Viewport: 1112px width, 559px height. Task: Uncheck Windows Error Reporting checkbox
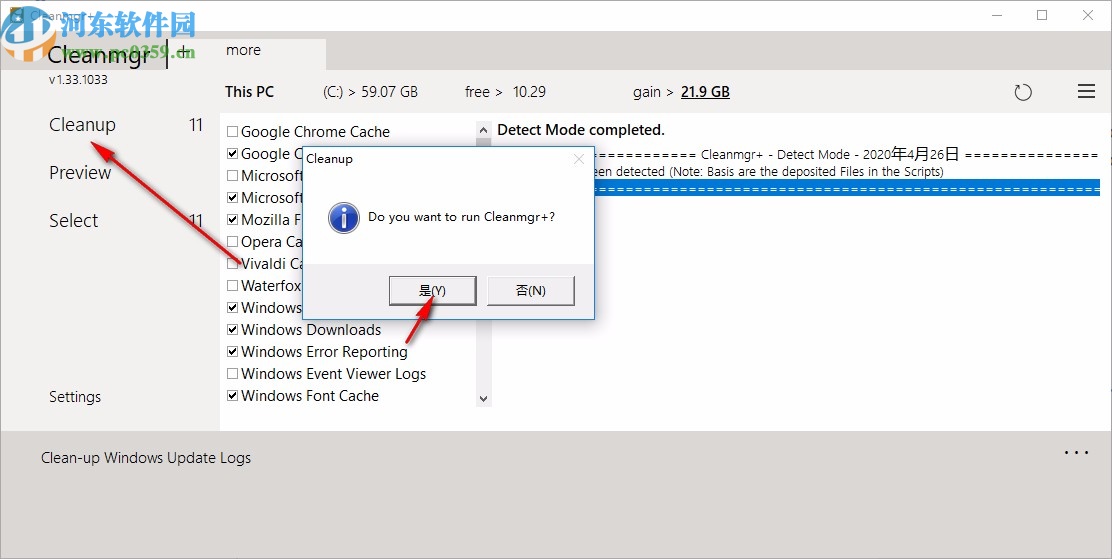(x=233, y=352)
